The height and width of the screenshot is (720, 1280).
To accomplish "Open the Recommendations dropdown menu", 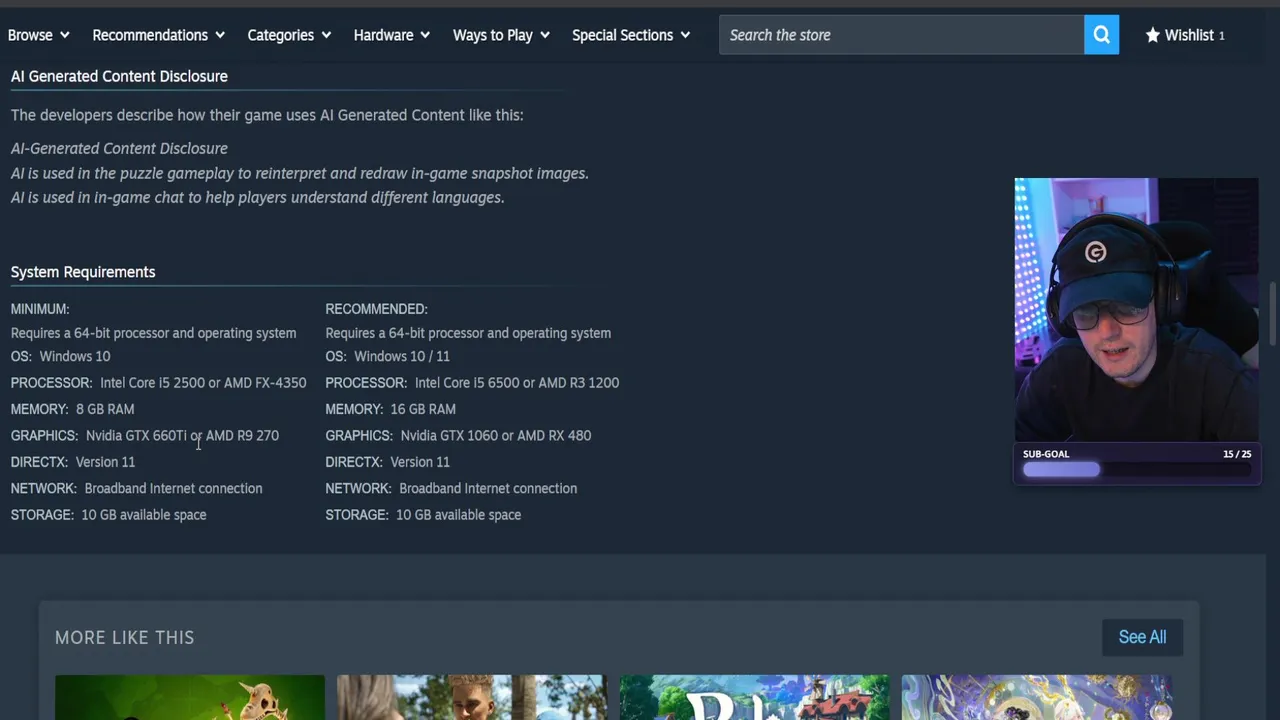I will [158, 35].
